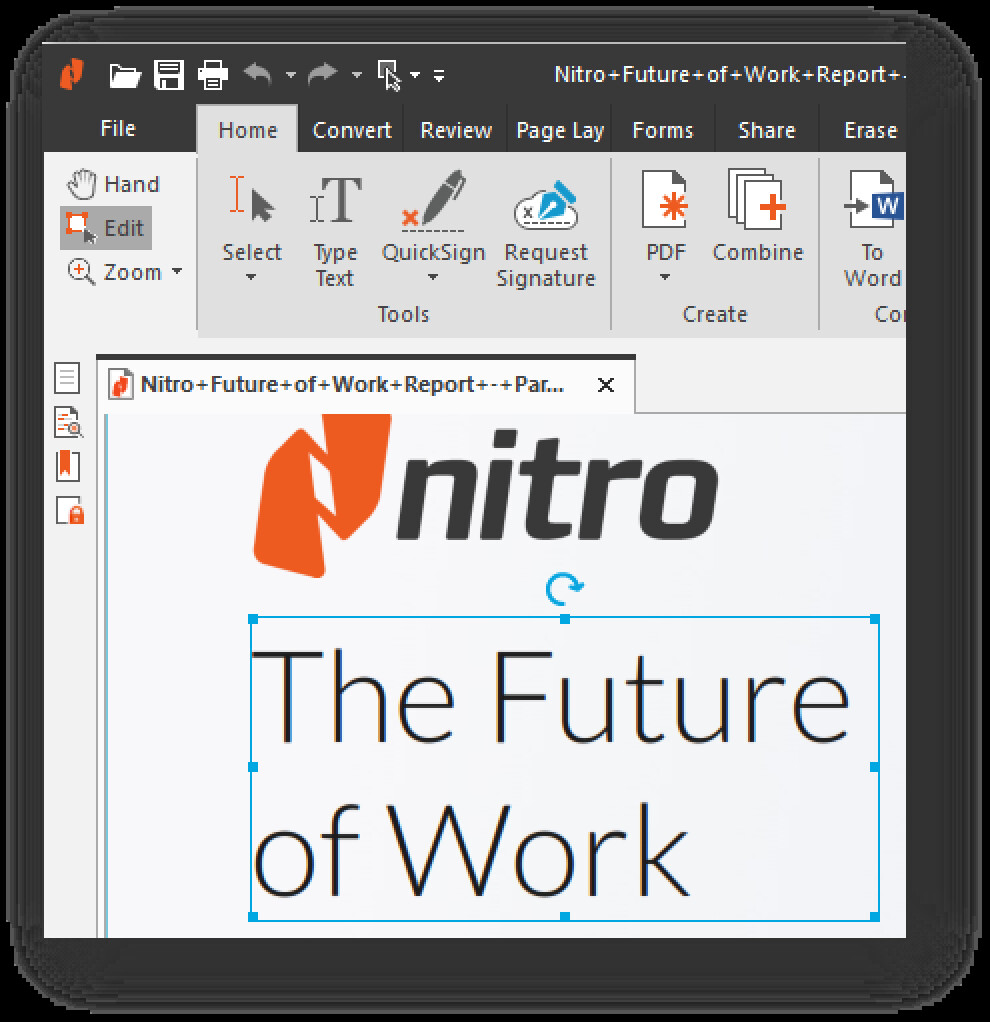Open the File menu
Viewport: 990px width, 1022px height.
click(118, 128)
